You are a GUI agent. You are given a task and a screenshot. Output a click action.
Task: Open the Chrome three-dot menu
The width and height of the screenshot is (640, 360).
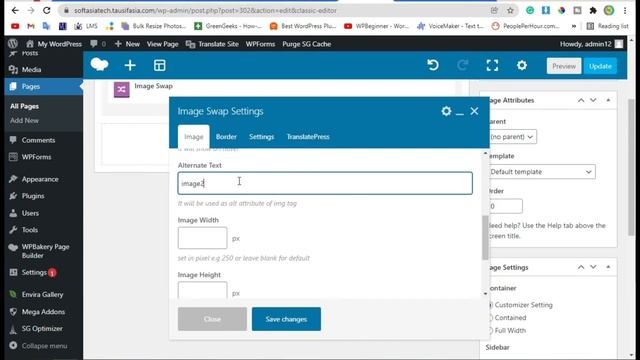coord(625,10)
